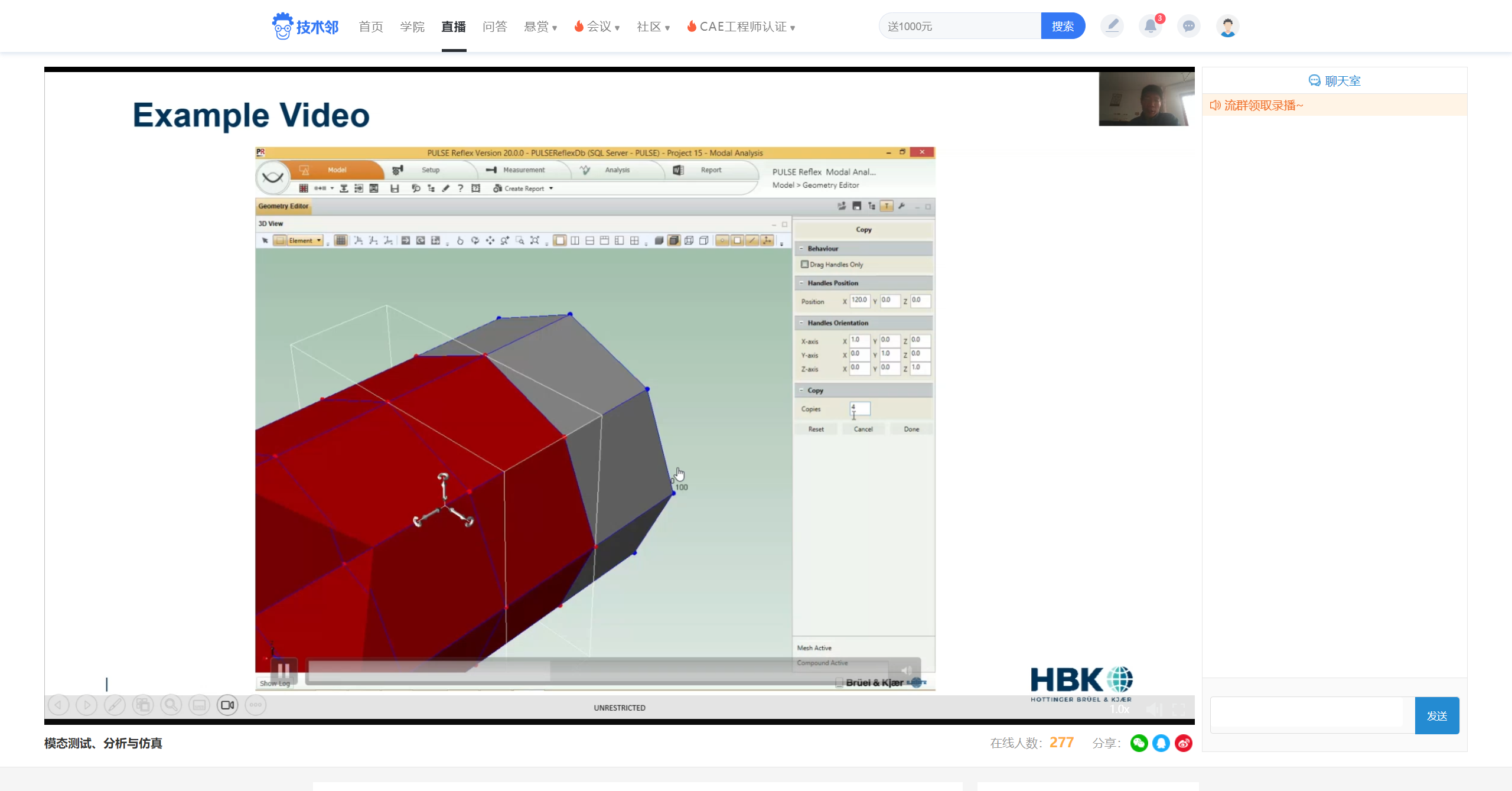1512x791 pixels.
Task: Collapse the Behaviour section
Action: click(x=801, y=249)
